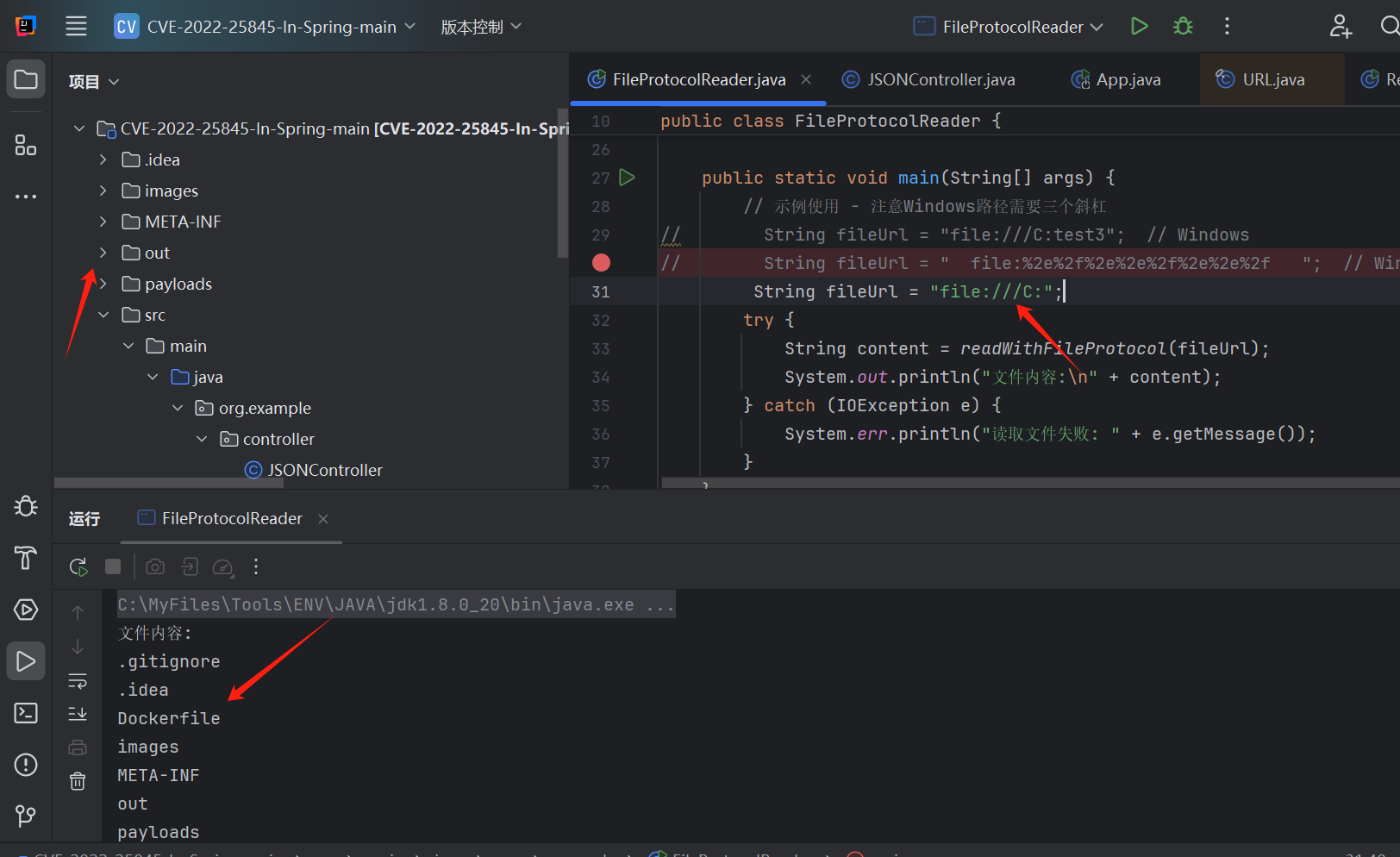Close the FileProtocolReader.java editor tab
Screen dimensions: 1400x857
pos(806,79)
